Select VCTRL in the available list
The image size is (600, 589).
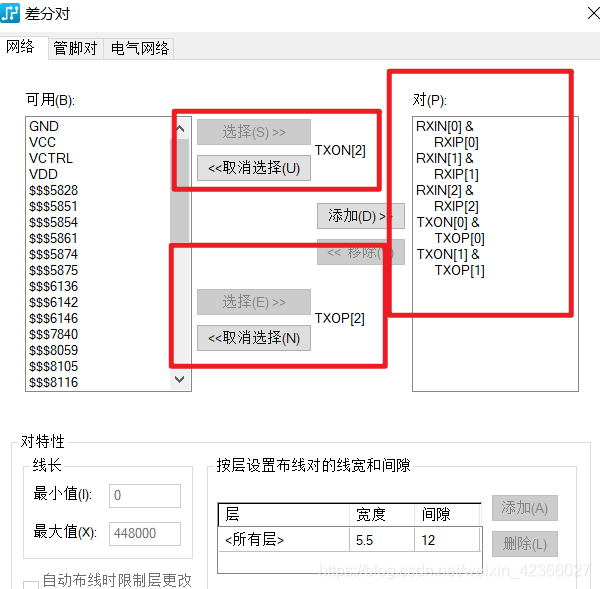click(x=51, y=158)
